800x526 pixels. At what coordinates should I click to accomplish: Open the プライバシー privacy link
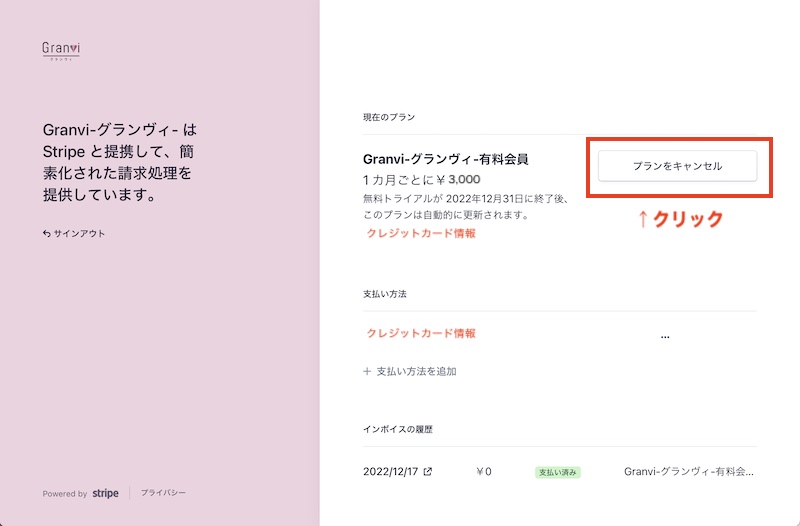pyautogui.click(x=163, y=493)
